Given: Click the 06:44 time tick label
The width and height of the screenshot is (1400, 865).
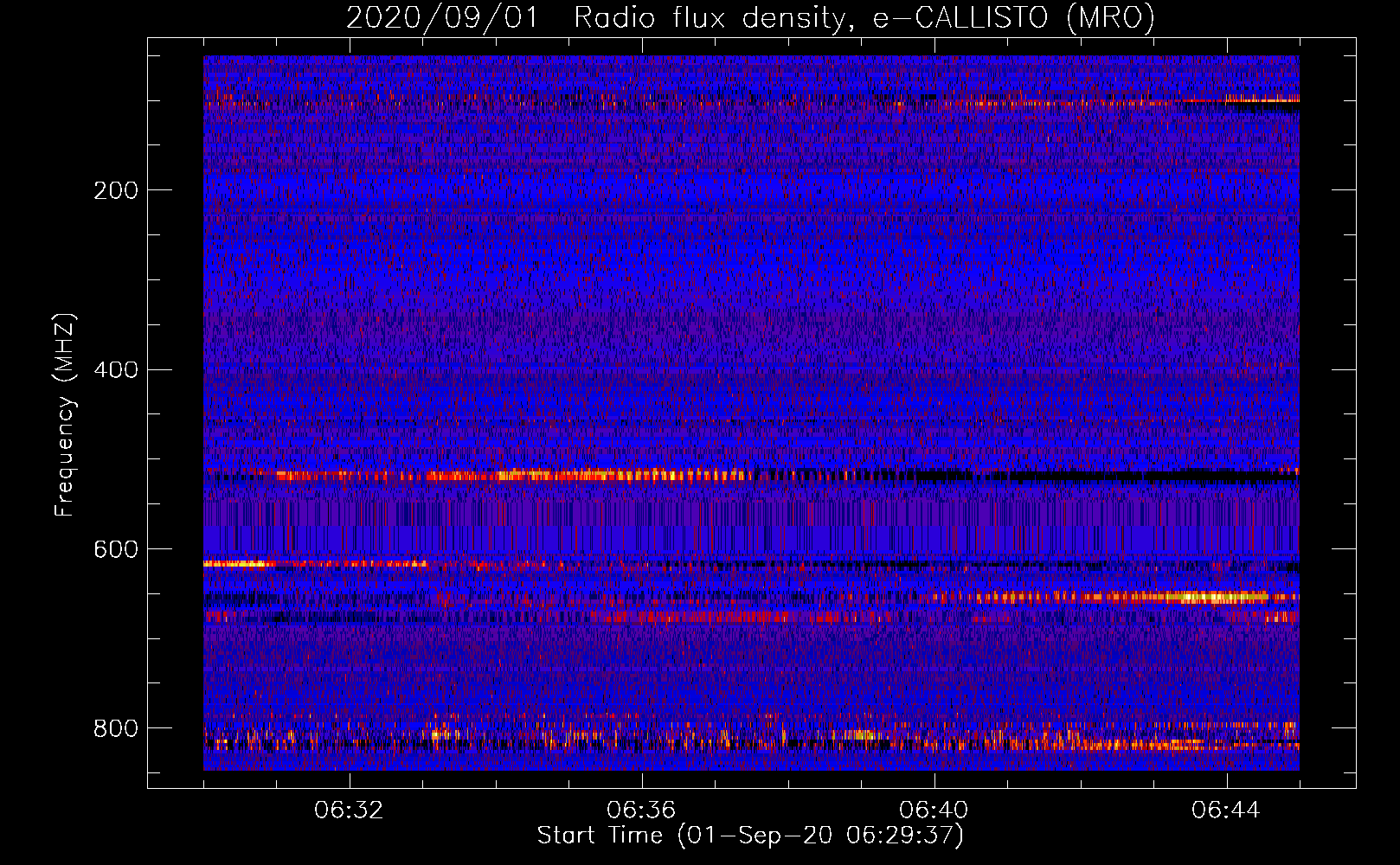Looking at the screenshot, I should [x=1226, y=811].
